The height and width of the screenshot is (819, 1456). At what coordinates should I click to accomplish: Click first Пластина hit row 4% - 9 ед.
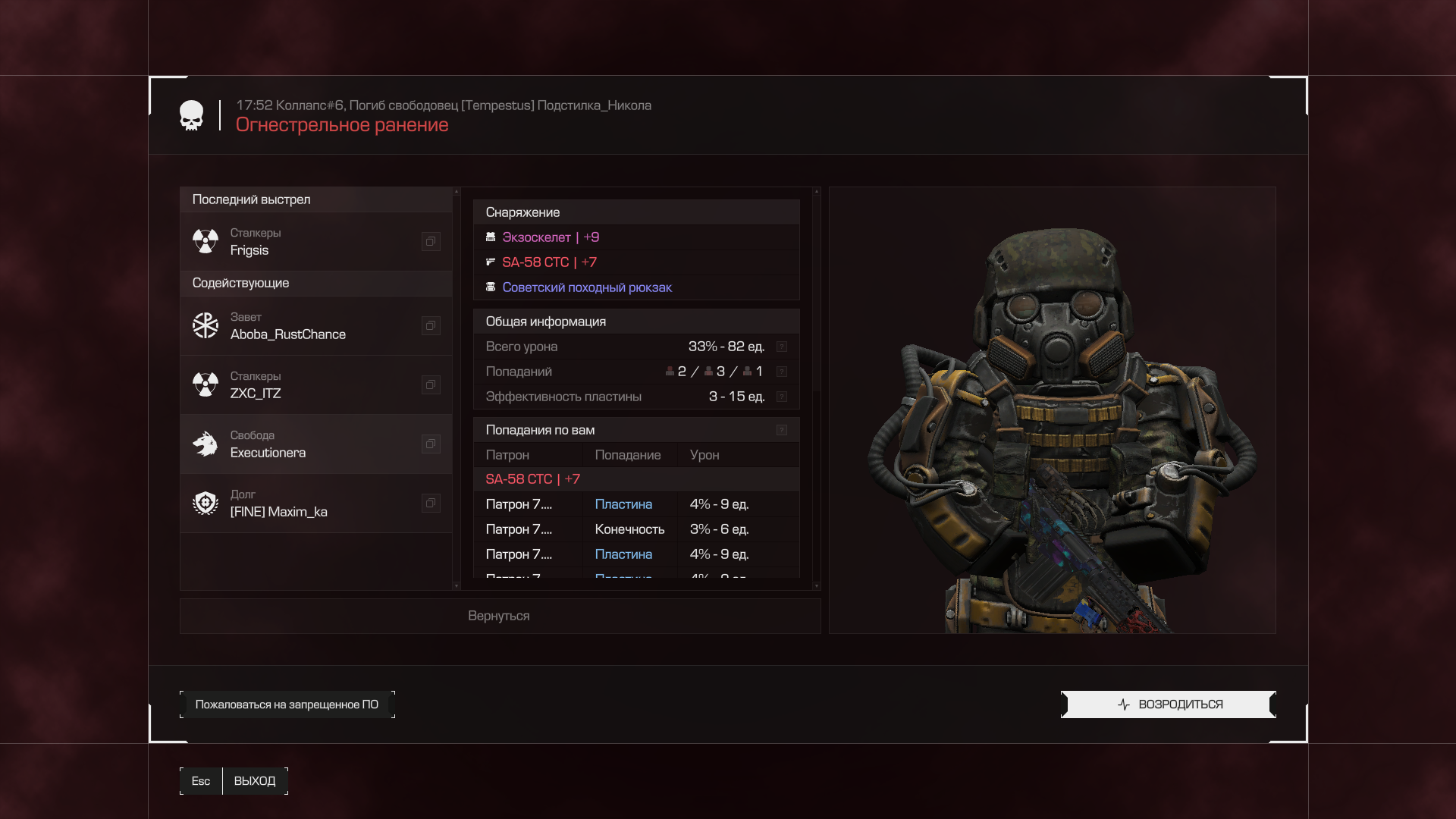click(x=636, y=504)
